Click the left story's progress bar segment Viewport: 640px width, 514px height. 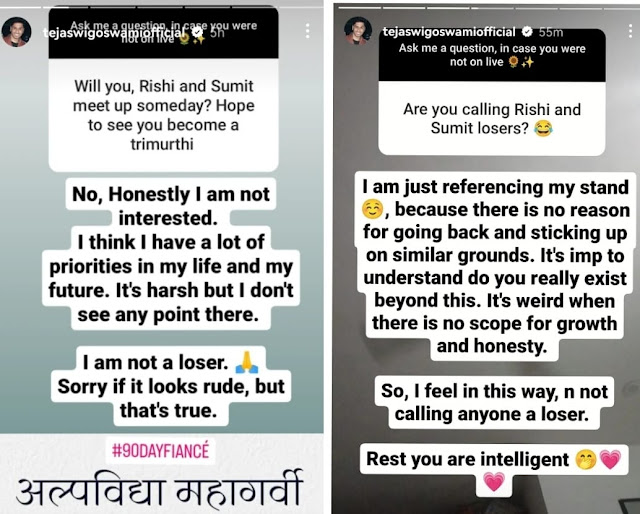tap(161, 6)
